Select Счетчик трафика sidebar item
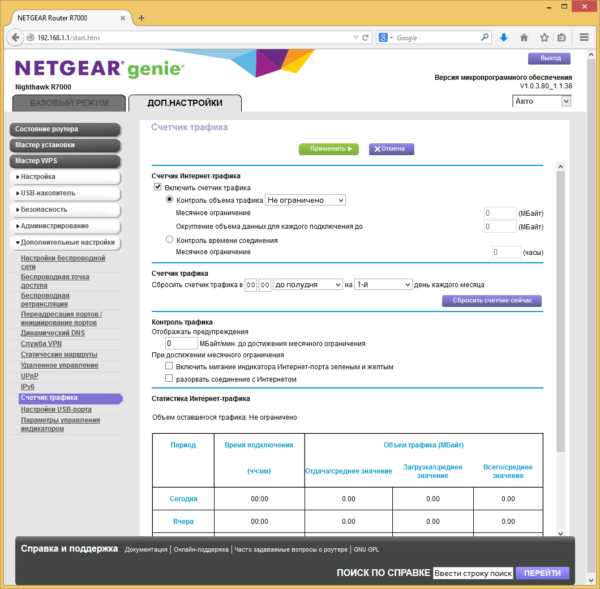Image resolution: width=600 pixels, height=589 pixels. tap(70, 398)
